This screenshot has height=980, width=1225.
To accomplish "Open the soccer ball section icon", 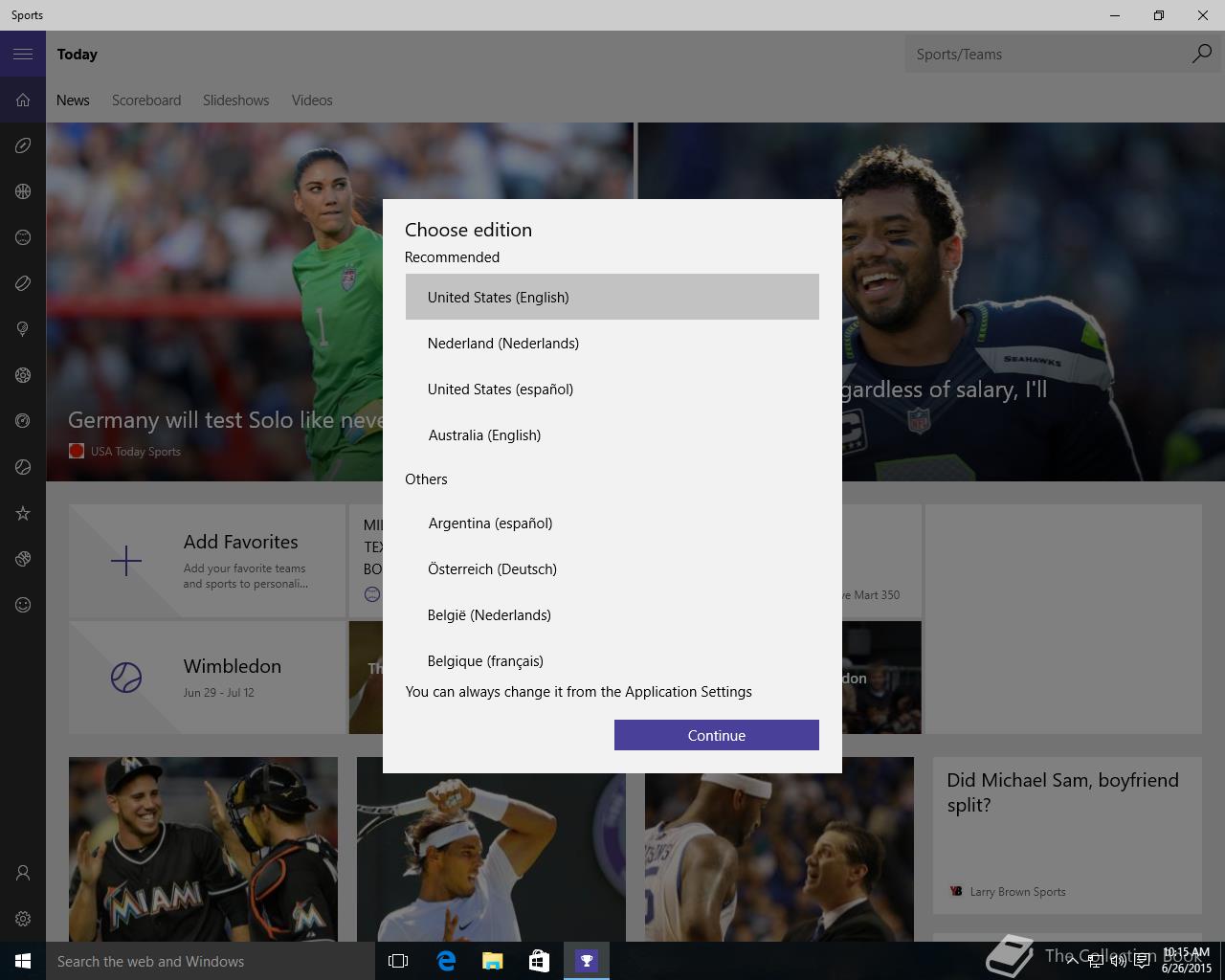I will tap(23, 375).
